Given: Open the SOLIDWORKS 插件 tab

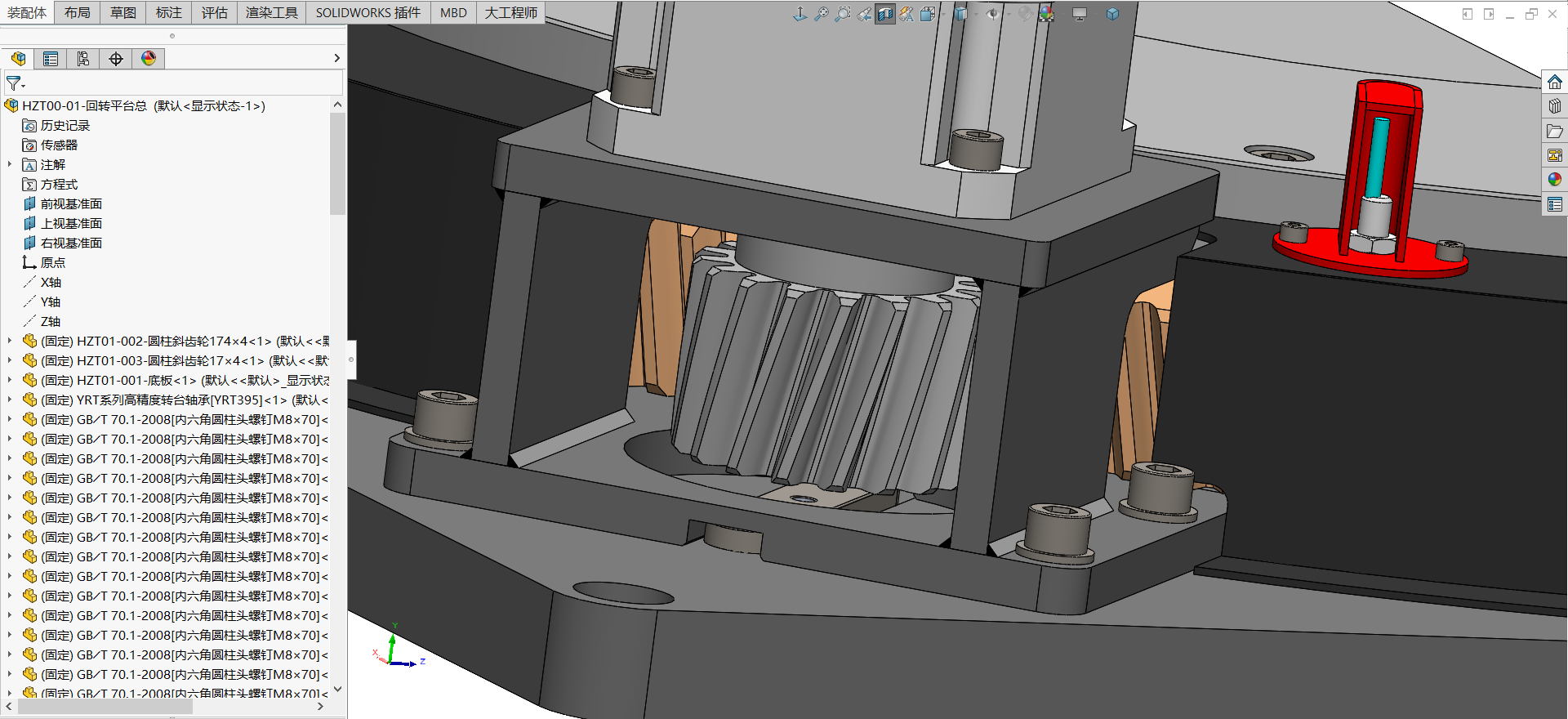Looking at the screenshot, I should (368, 12).
